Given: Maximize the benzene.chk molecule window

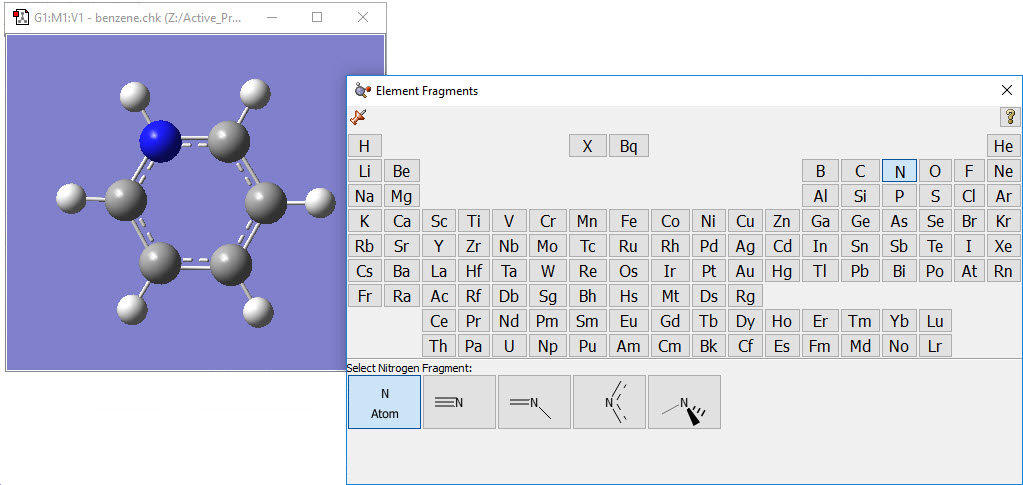Looking at the screenshot, I should click(x=317, y=17).
